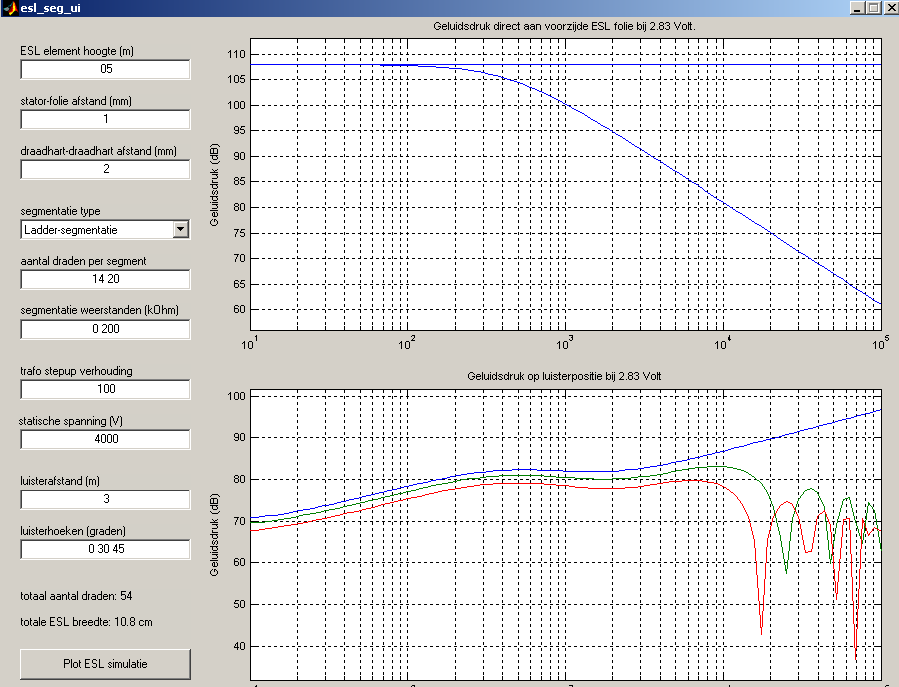Click the draadhart-draadhart afstand input field
Screen dimensions: 899x687
point(105,169)
